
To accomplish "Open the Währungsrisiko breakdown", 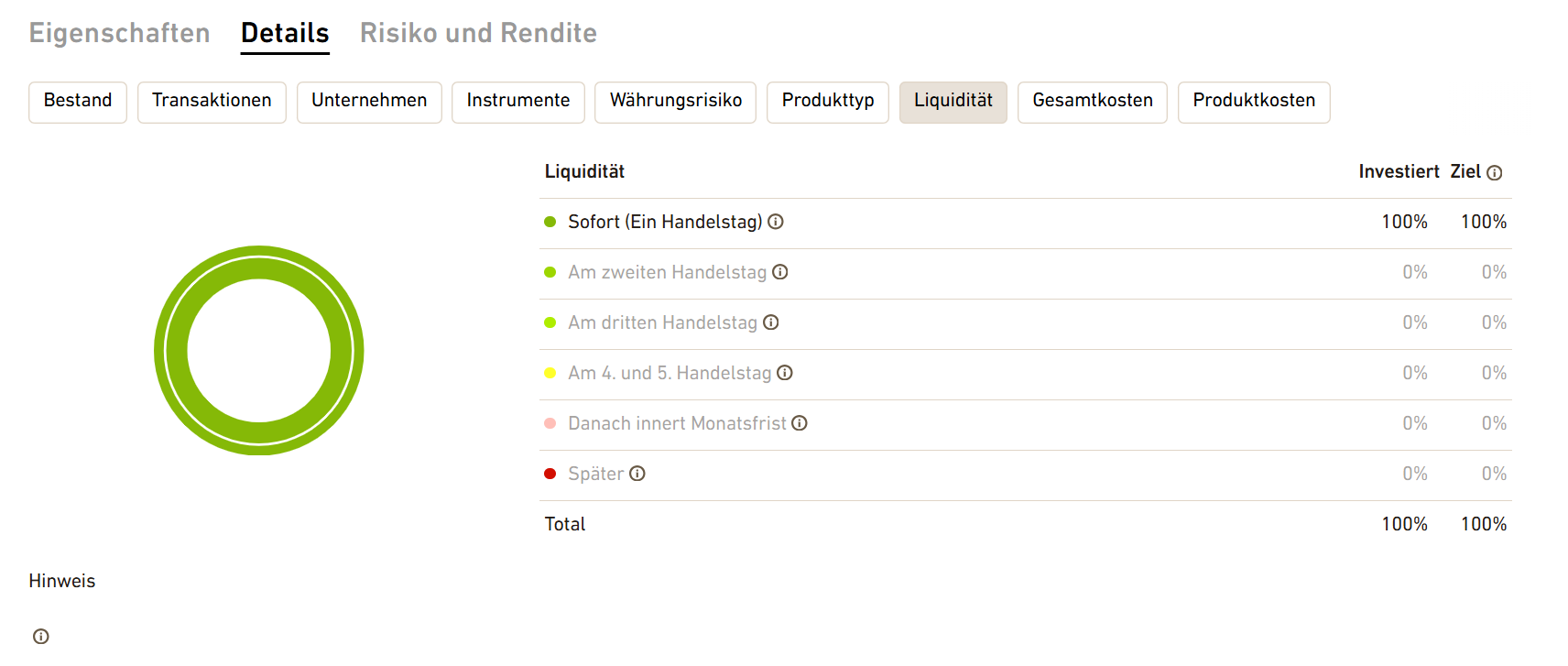I will (676, 102).
